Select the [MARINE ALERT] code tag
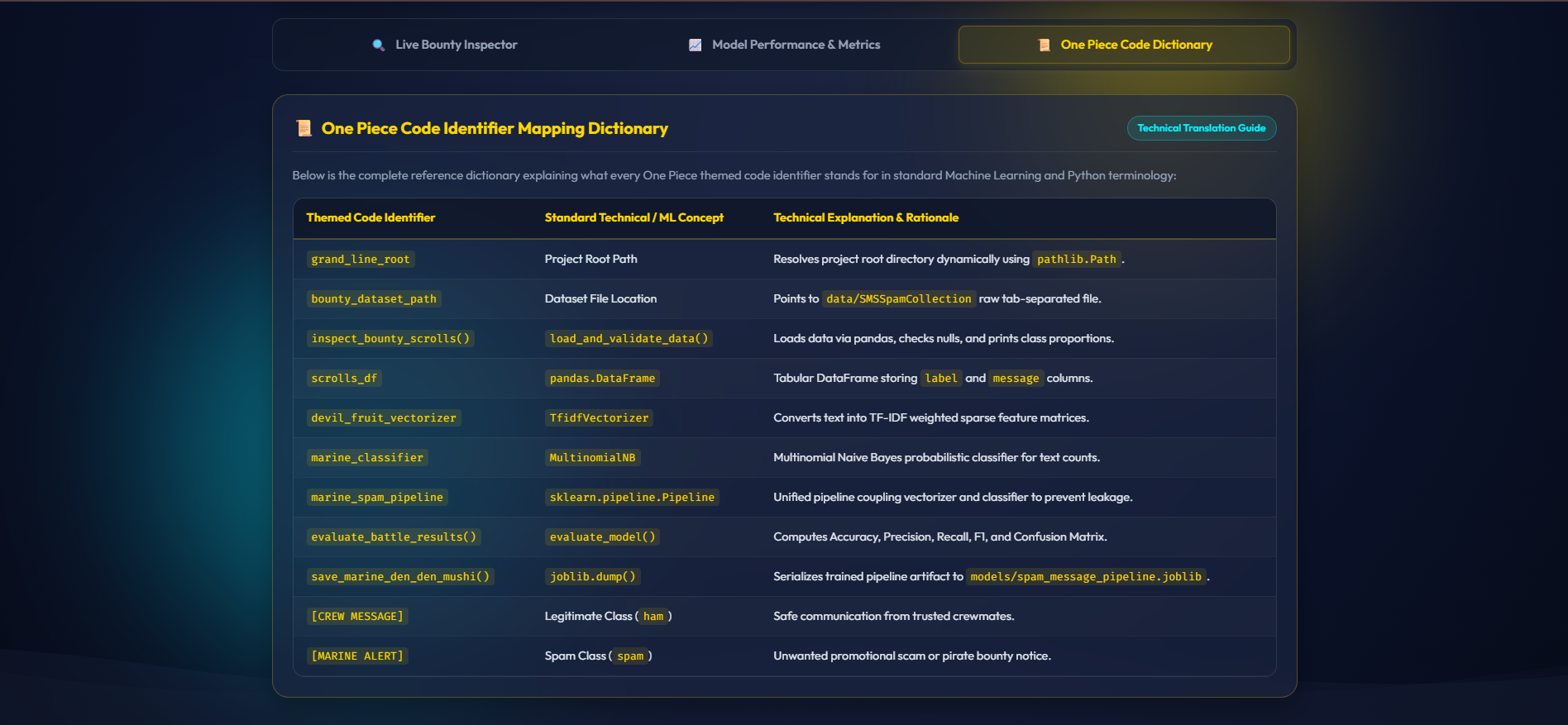 click(357, 656)
